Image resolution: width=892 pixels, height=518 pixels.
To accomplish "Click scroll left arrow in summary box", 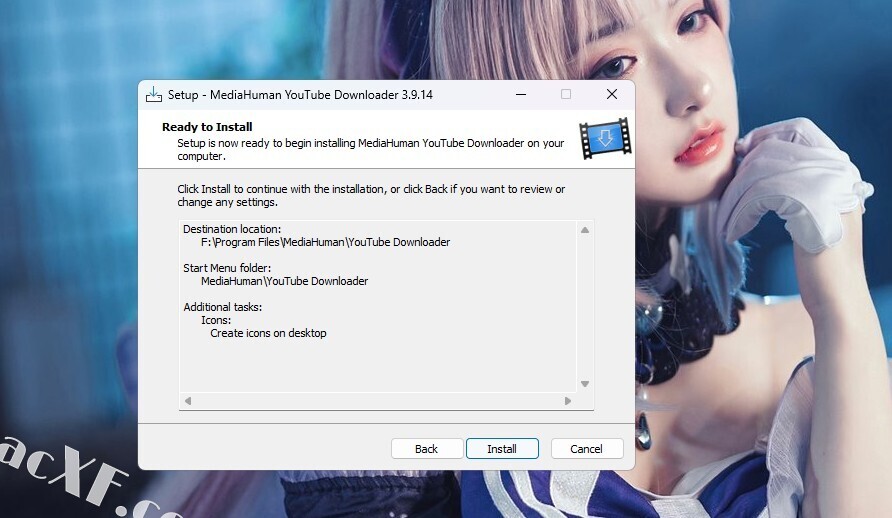I will (188, 401).
